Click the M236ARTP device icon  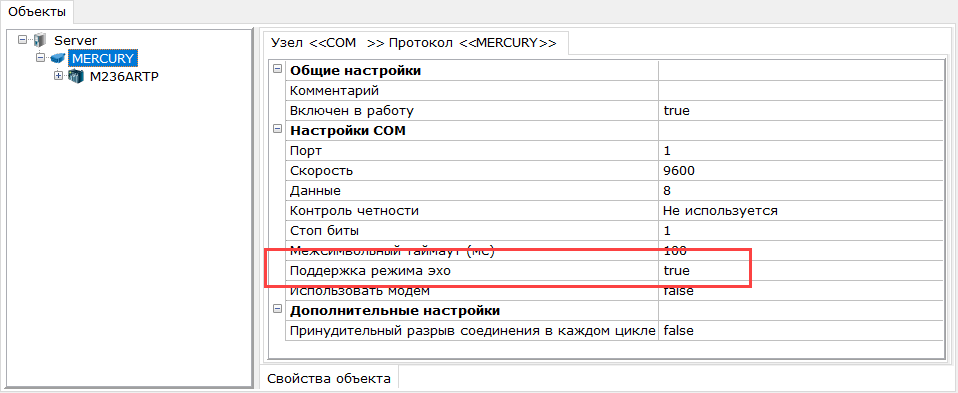tap(76, 76)
